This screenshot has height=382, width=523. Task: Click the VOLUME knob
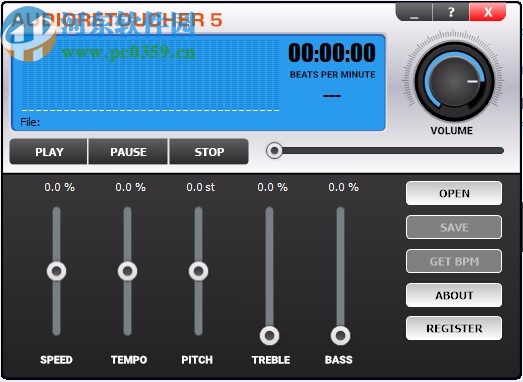point(454,81)
